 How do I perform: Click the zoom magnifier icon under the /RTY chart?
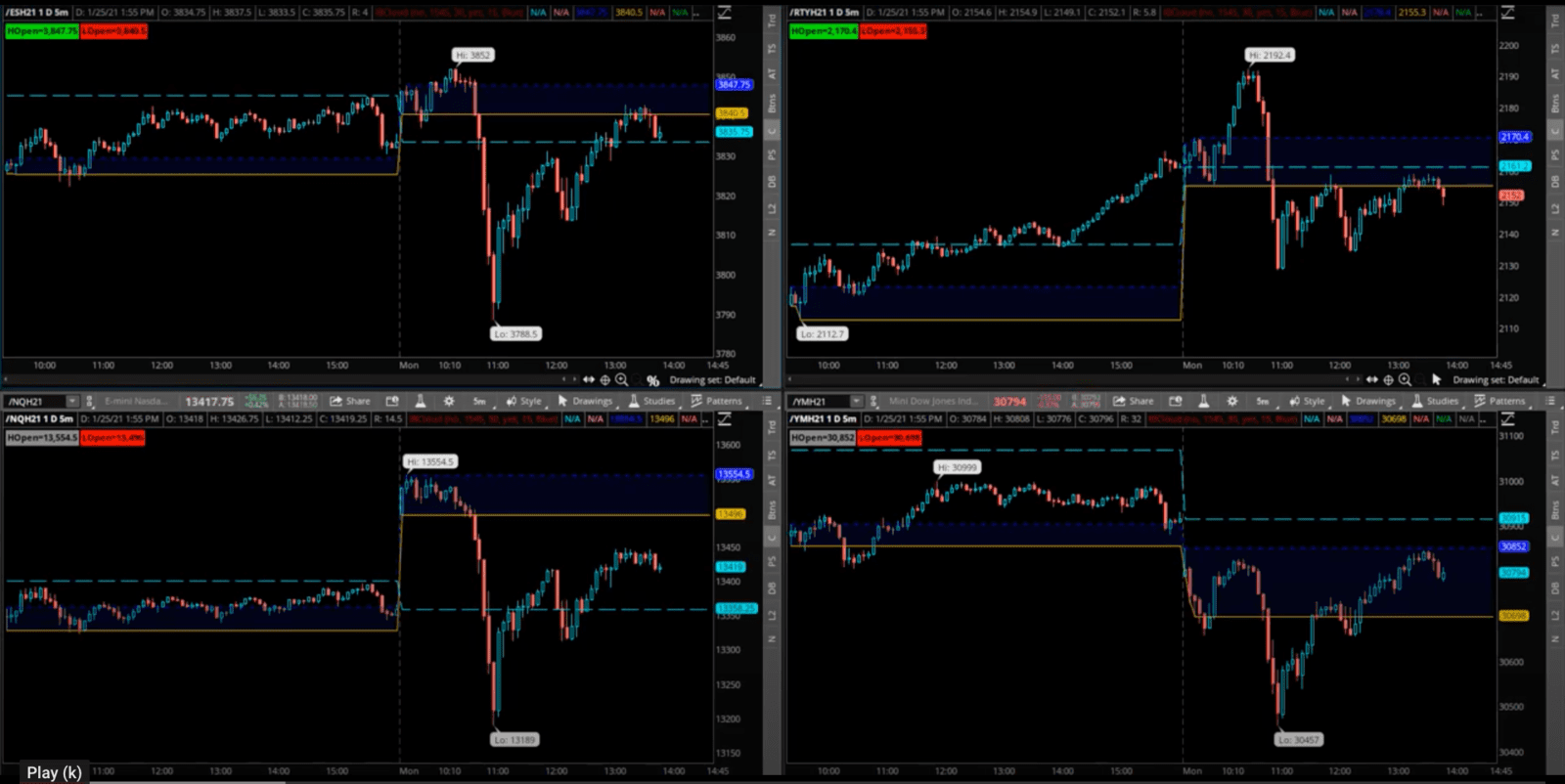click(x=1405, y=379)
